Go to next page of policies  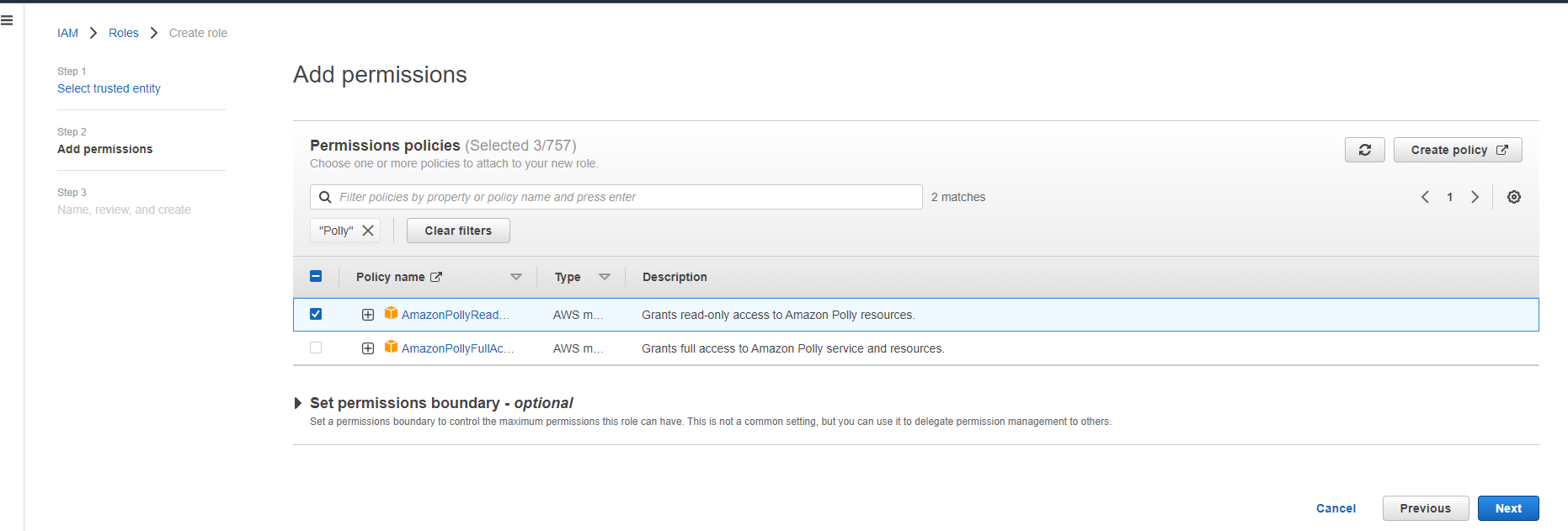1475,197
